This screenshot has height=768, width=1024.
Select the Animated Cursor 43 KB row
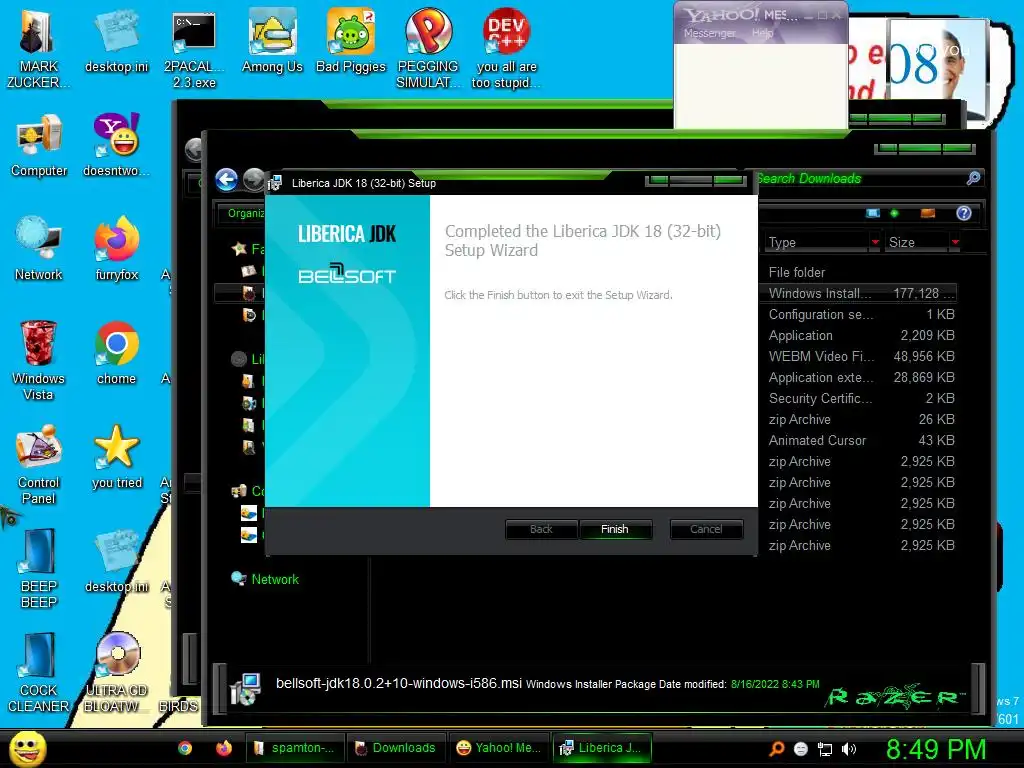click(x=859, y=440)
